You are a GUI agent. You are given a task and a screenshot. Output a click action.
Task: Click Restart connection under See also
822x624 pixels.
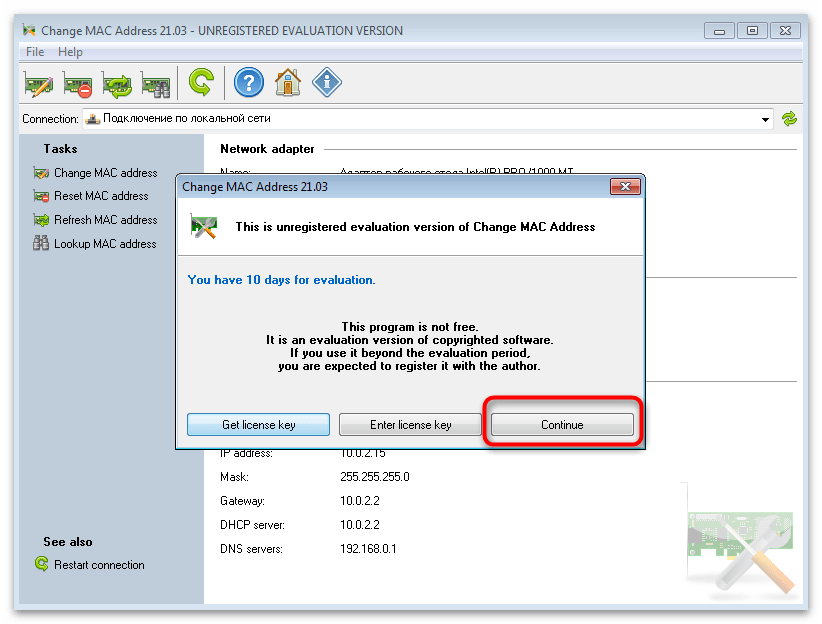pyautogui.click(x=89, y=565)
